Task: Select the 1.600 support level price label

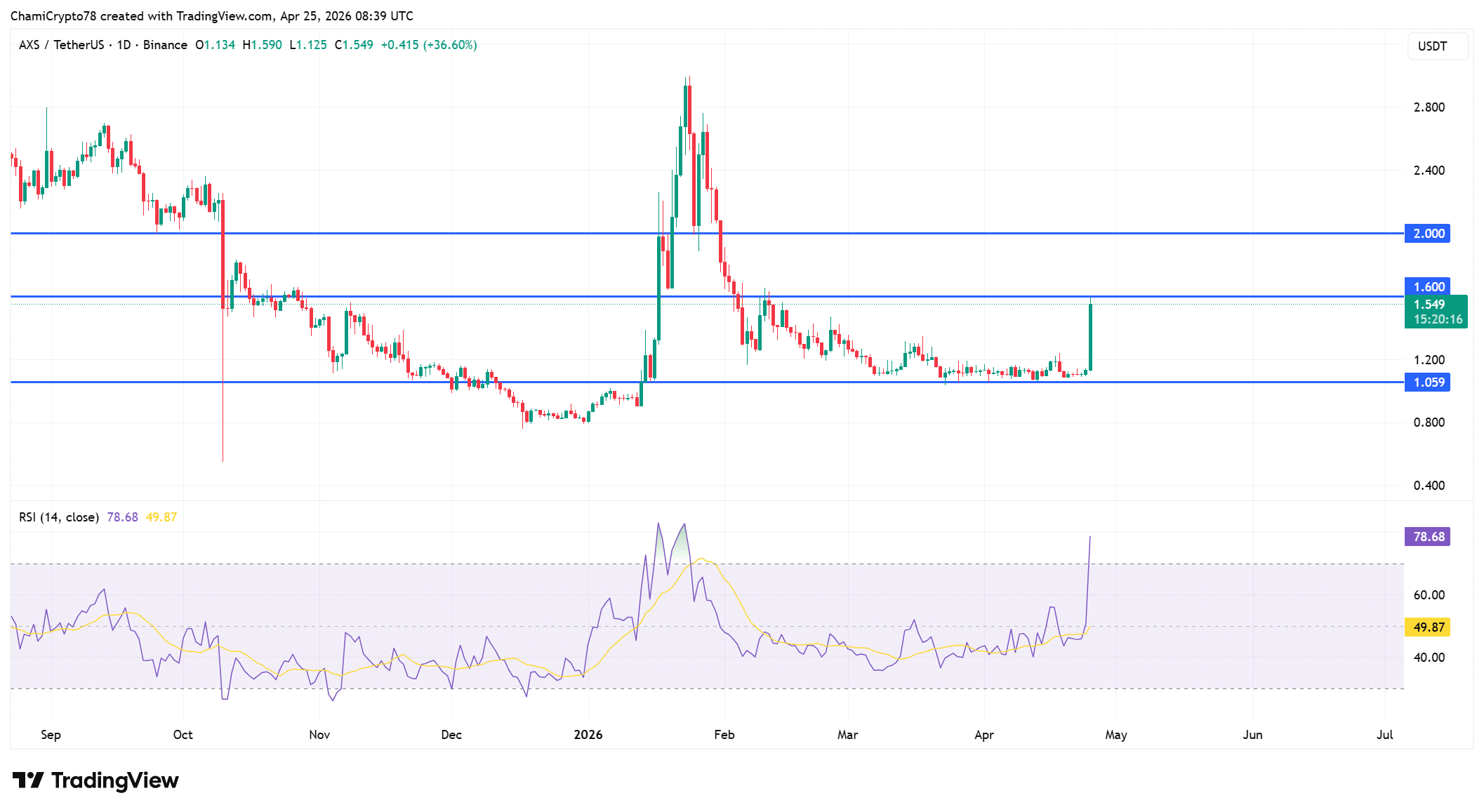Action: [x=1430, y=286]
